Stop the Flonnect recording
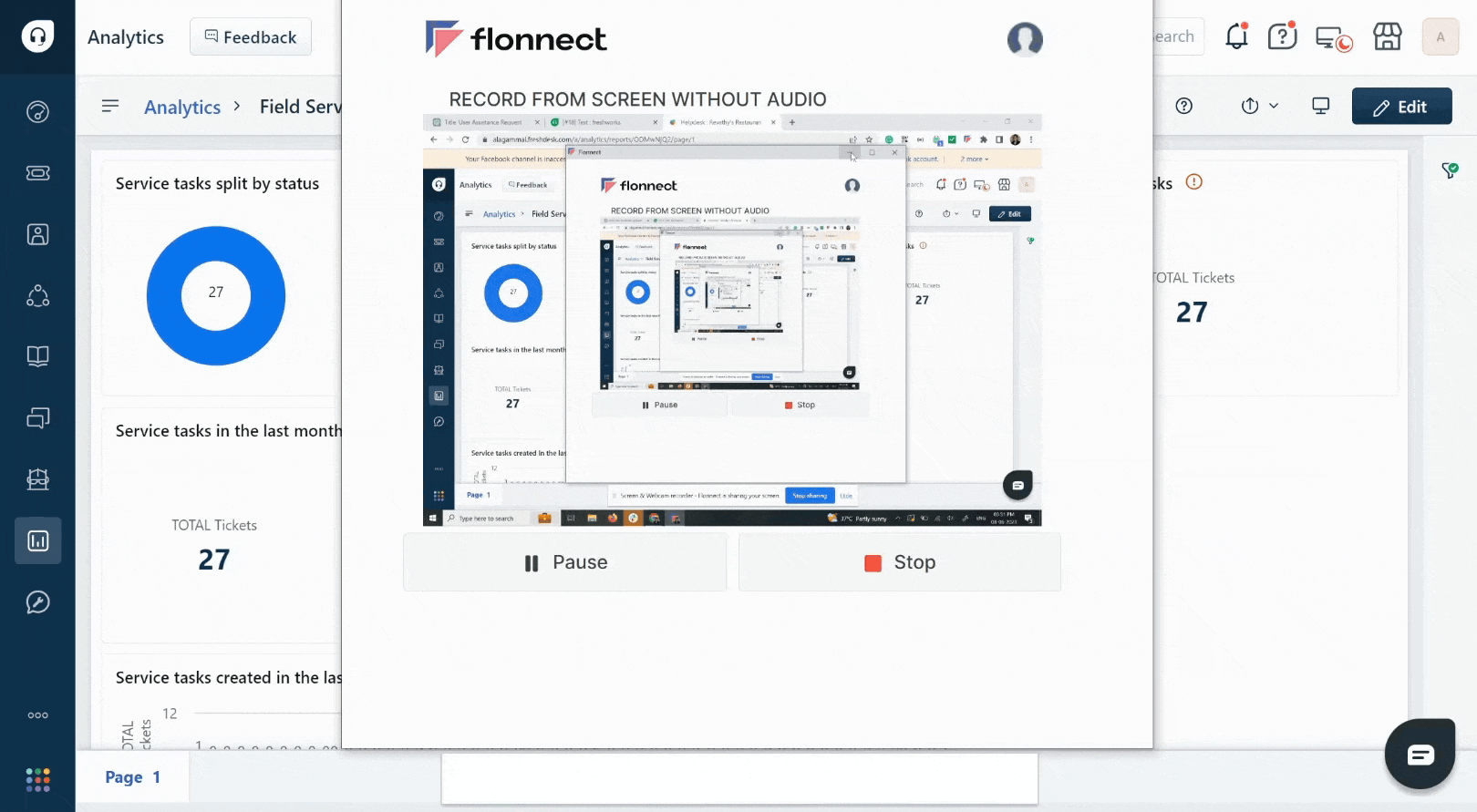Image resolution: width=1477 pixels, height=812 pixels. [900, 562]
